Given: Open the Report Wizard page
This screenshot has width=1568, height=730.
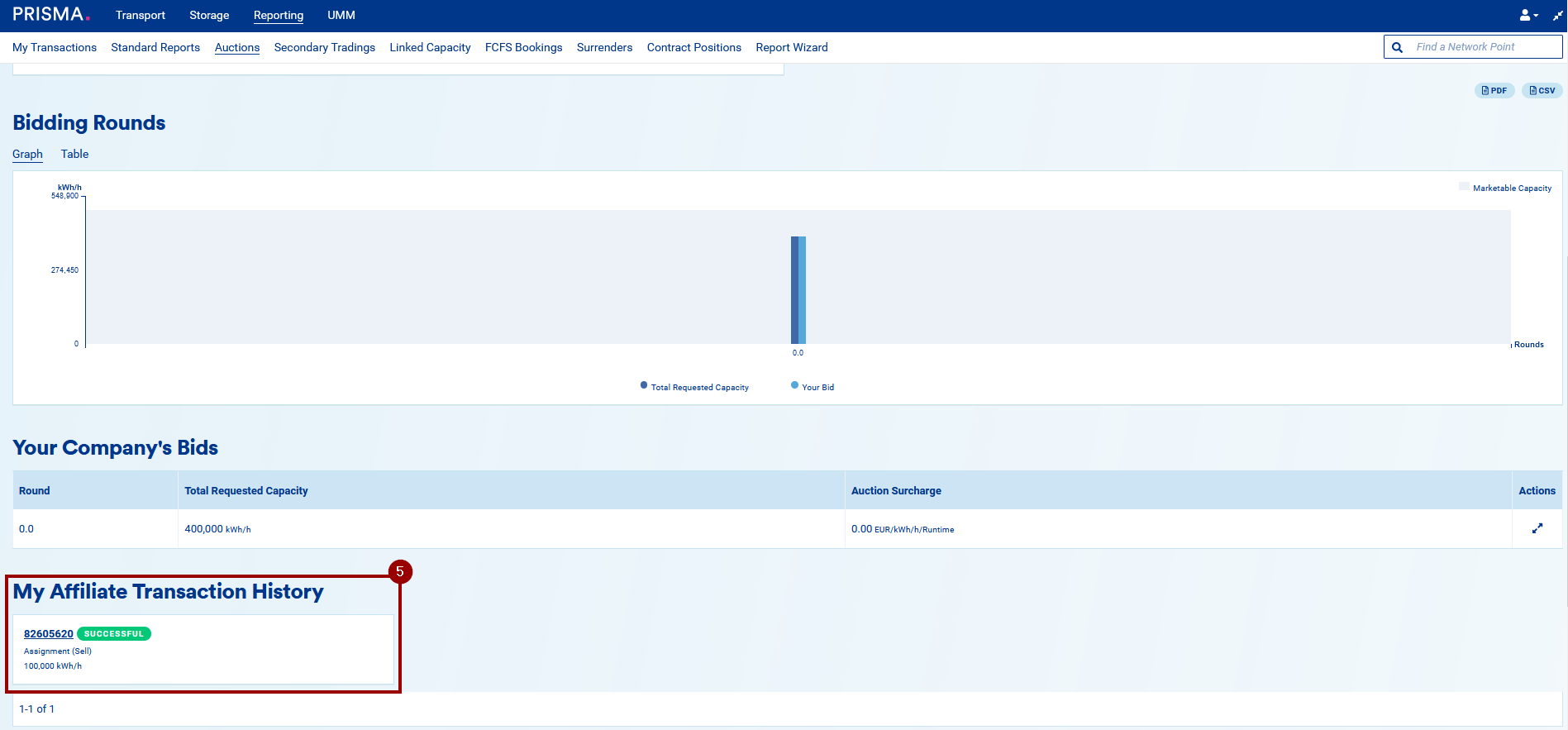Looking at the screenshot, I should [x=791, y=47].
